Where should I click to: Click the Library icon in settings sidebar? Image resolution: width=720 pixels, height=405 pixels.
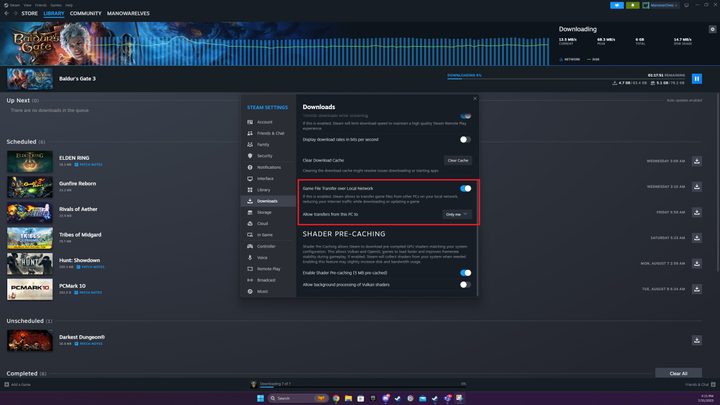point(250,190)
